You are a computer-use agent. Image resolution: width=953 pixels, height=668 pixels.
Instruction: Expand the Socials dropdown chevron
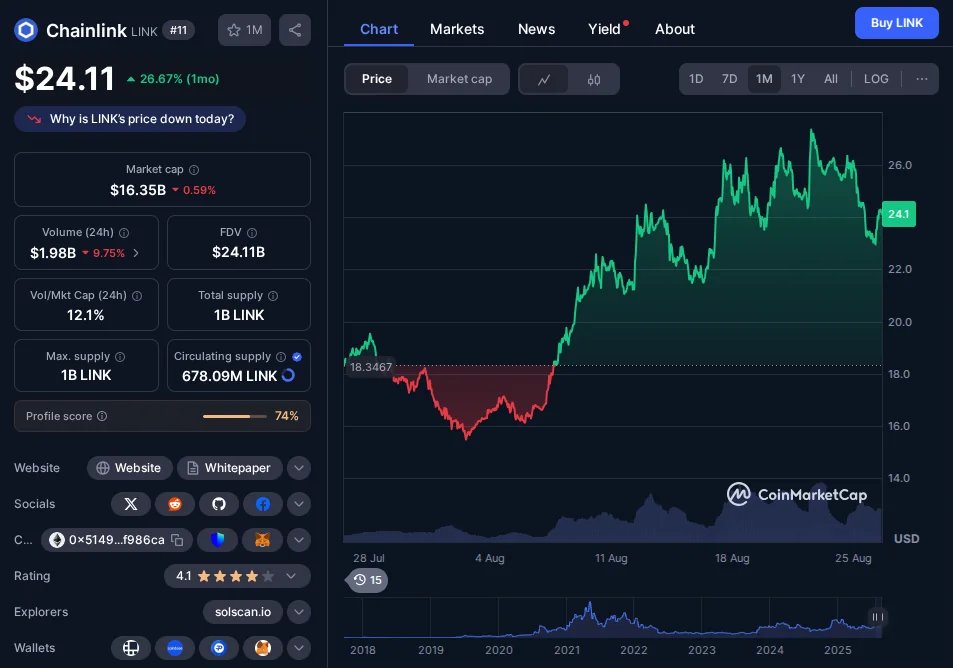click(298, 504)
